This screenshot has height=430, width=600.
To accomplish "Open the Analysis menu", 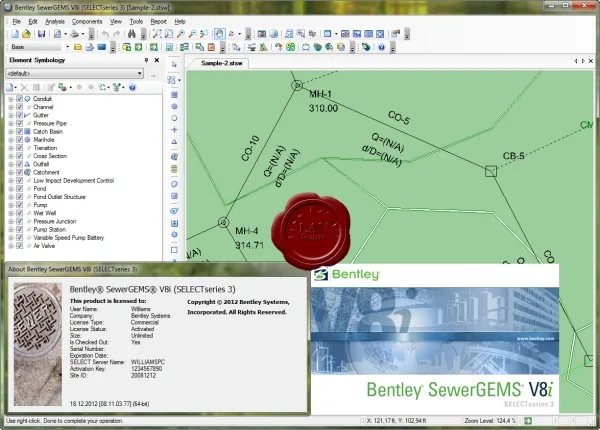I will click(x=55, y=21).
